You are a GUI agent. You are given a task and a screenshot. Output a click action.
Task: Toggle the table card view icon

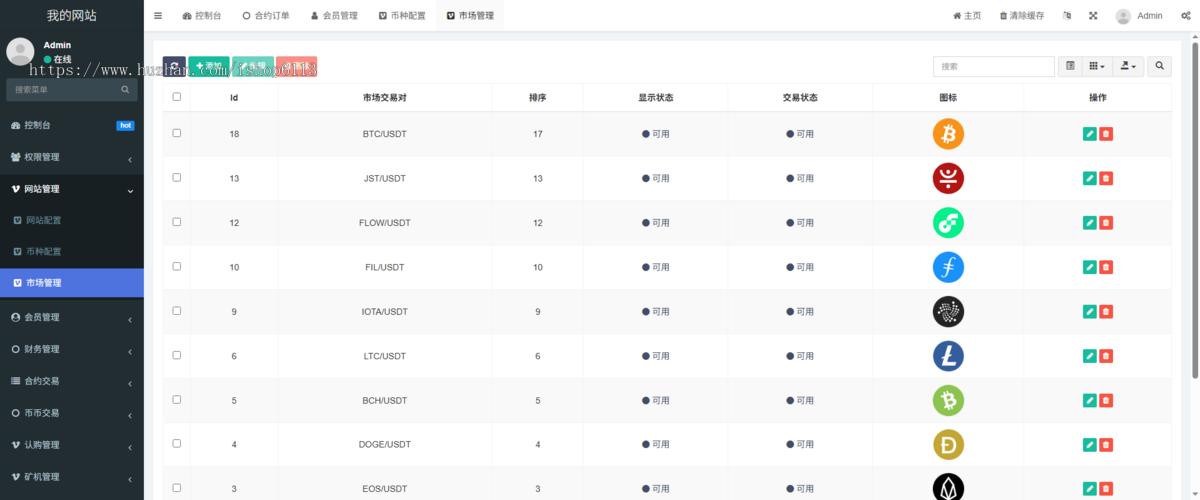click(x=1070, y=66)
